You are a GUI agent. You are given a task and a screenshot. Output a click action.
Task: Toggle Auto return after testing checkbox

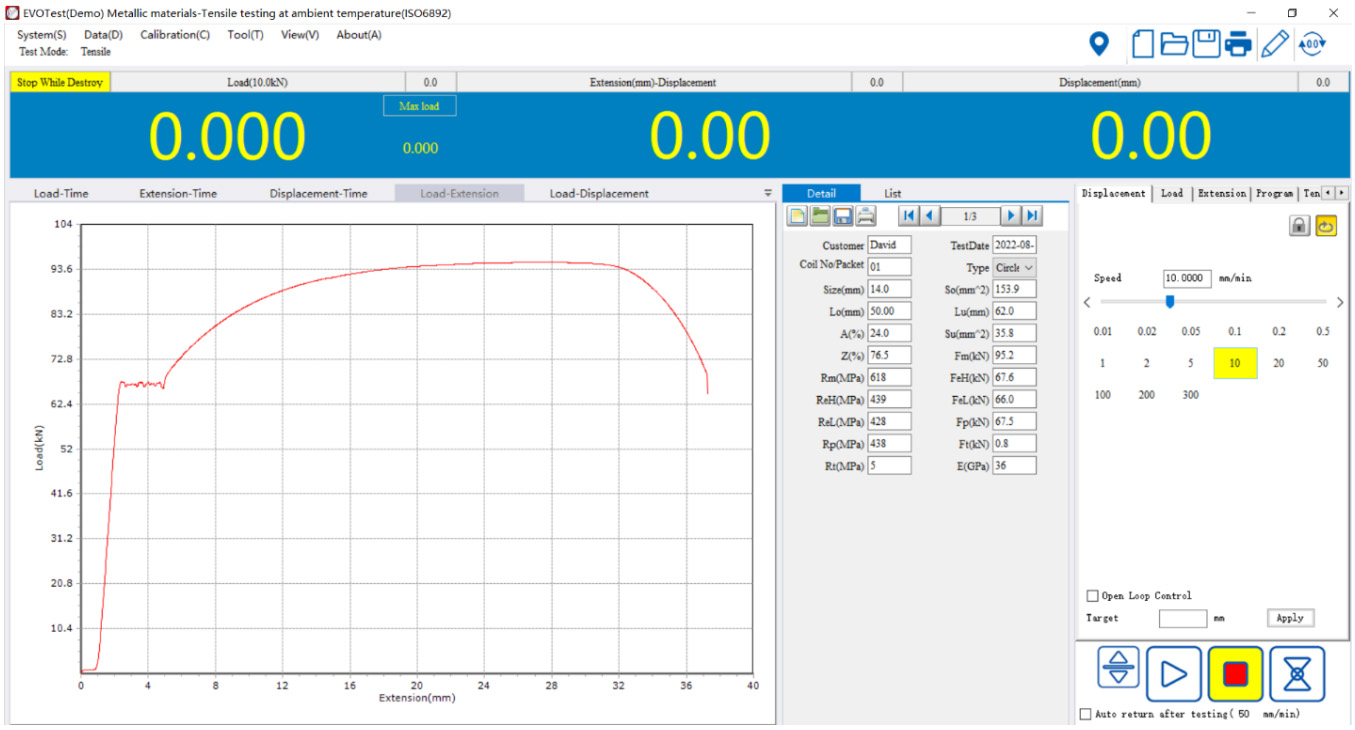1086,714
